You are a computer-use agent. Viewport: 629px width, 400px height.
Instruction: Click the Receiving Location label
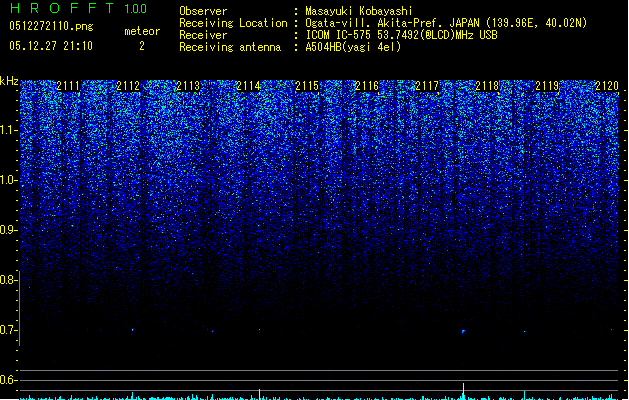click(x=233, y=23)
